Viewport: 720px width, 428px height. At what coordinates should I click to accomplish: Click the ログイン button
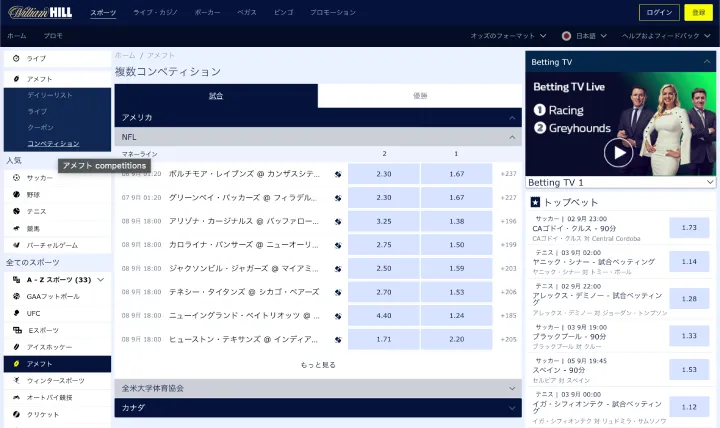click(x=659, y=12)
